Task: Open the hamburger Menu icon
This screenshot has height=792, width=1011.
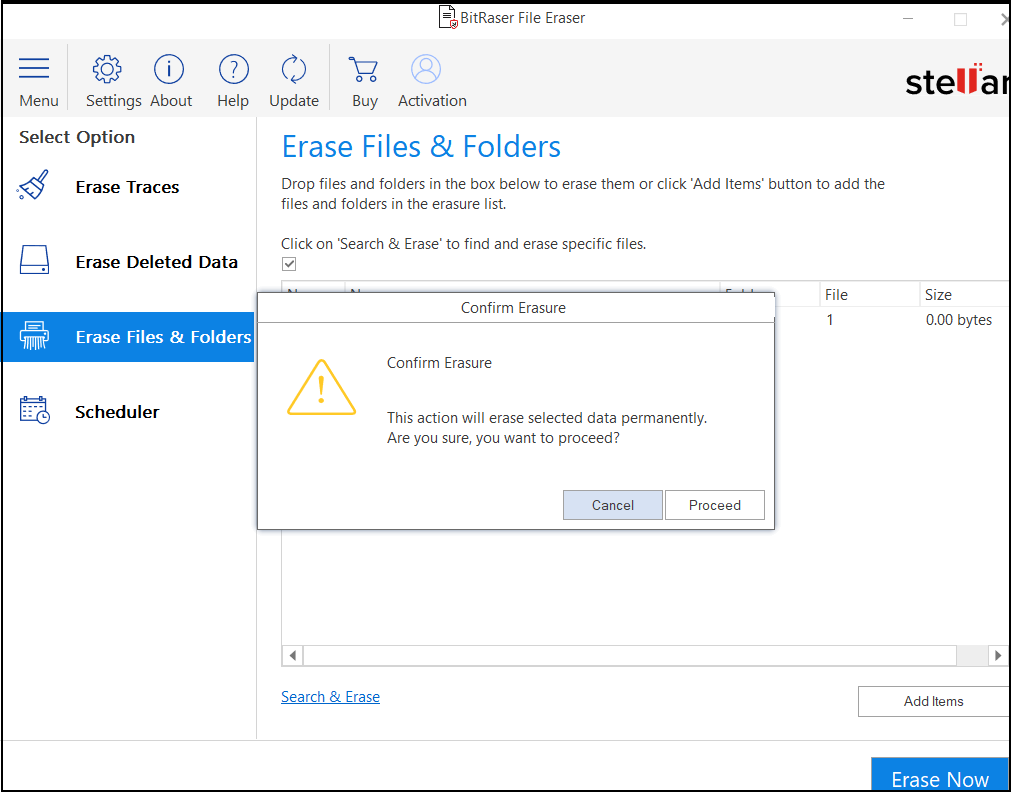Action: (x=34, y=68)
